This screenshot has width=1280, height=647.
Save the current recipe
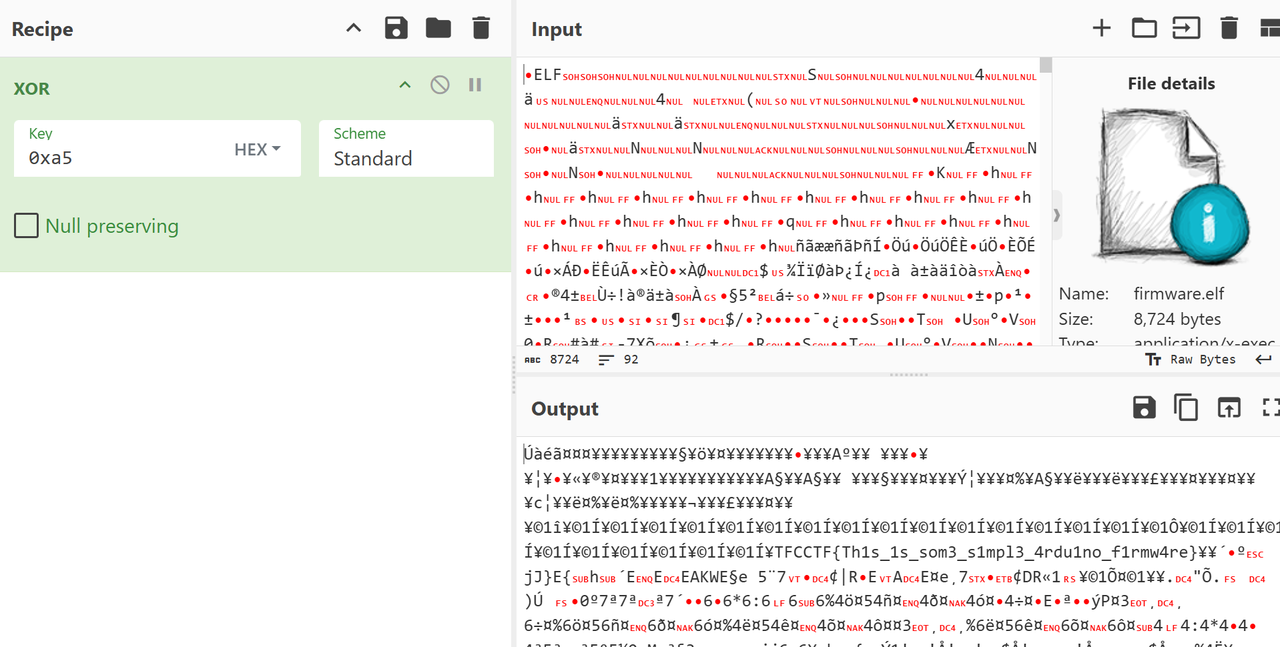click(396, 28)
